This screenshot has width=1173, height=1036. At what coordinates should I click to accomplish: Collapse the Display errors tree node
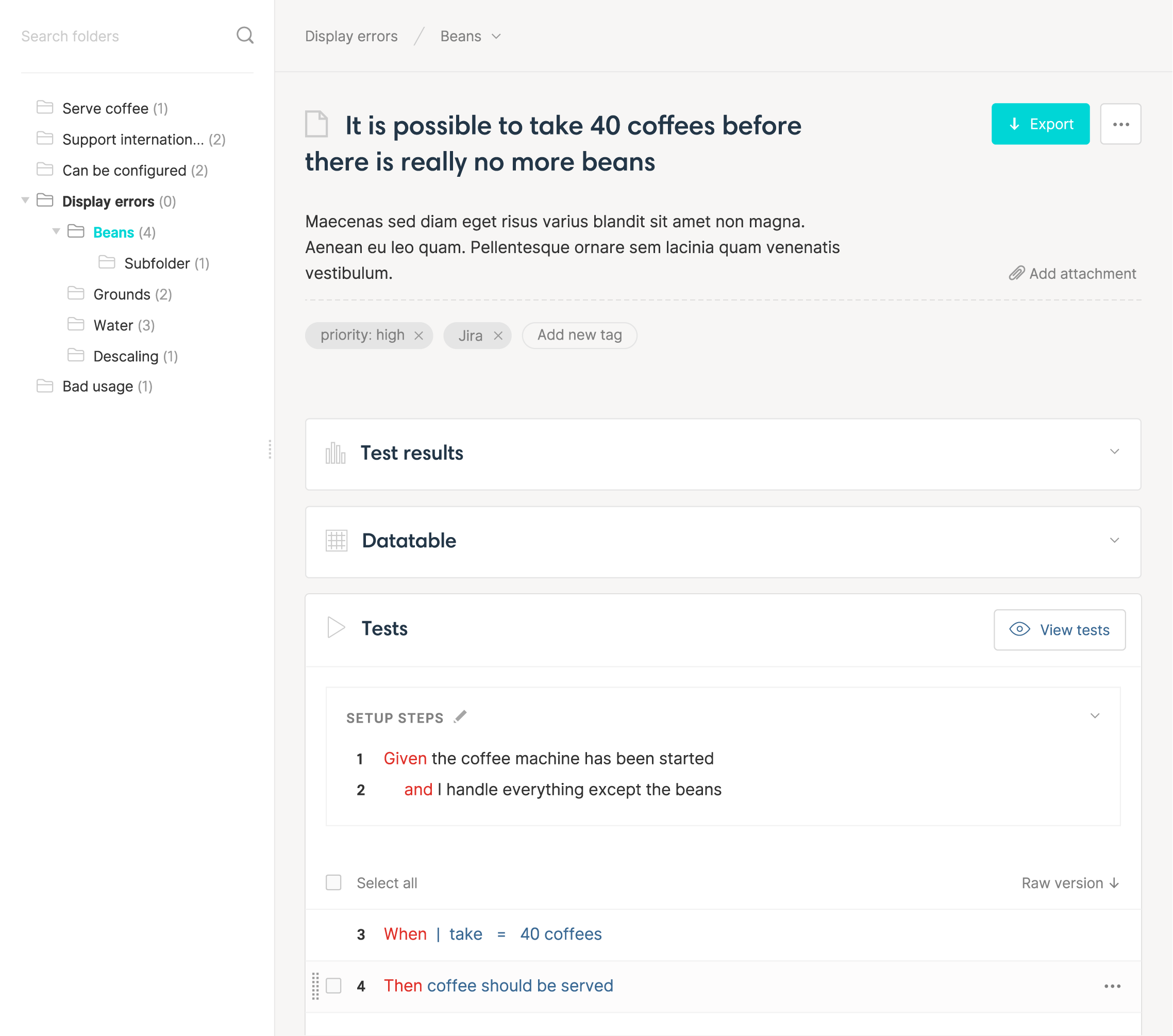click(25, 200)
